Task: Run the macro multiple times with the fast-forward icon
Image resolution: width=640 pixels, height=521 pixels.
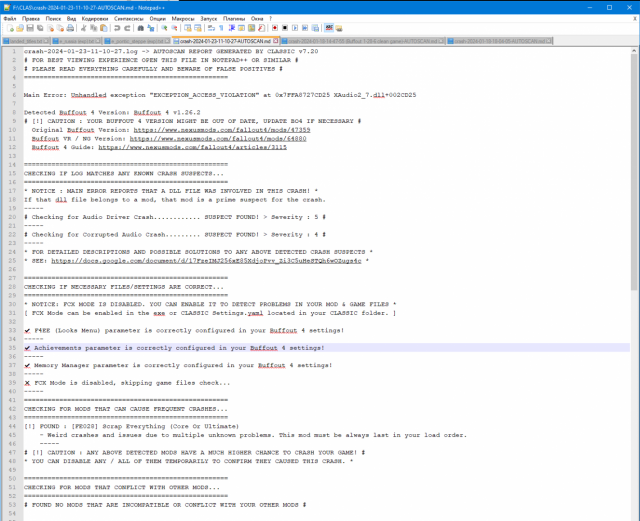Action: 305,28
